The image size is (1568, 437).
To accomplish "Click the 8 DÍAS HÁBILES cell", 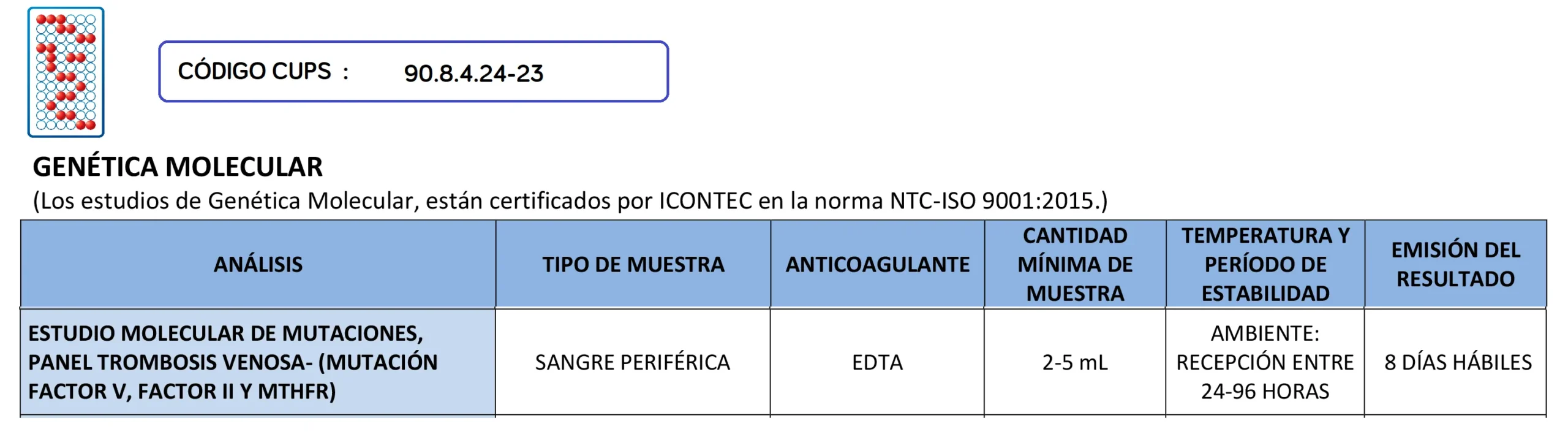I will pyautogui.click(x=1458, y=362).
